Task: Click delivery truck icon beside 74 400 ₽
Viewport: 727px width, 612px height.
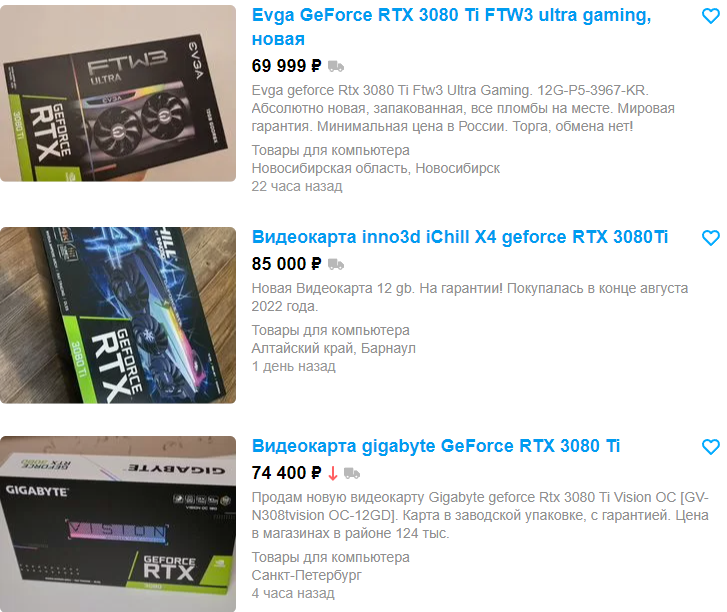Action: (x=352, y=473)
